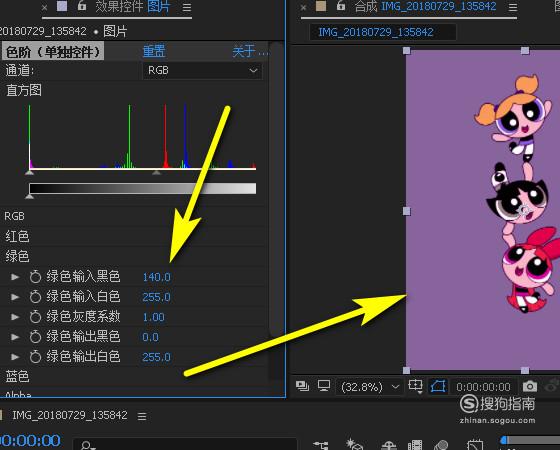Click the composition mini-flowchart icon in timeline
The image size is (560, 450).
coord(320,445)
